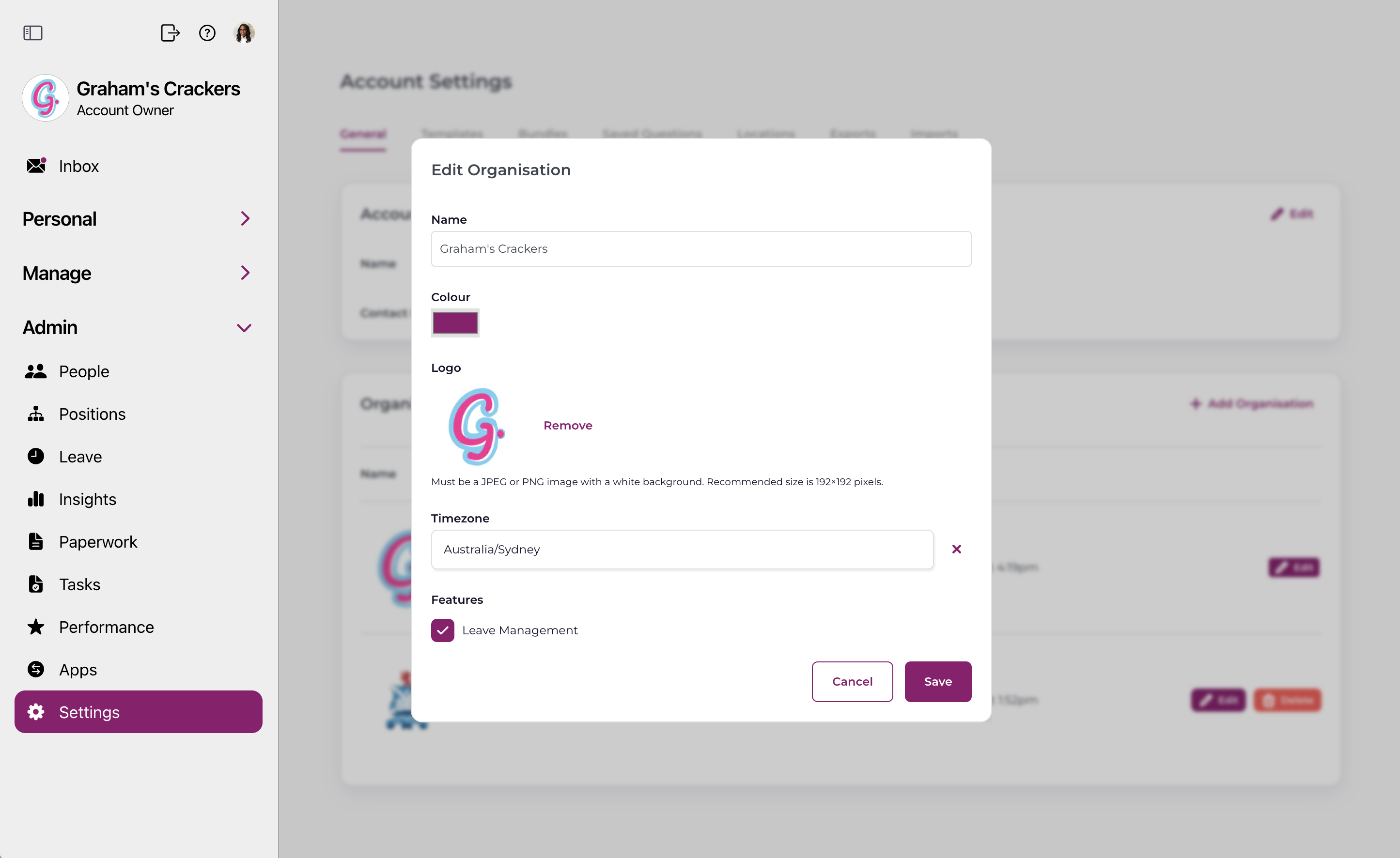Open the purple Colour swatch picker
Viewport: 1400px width, 858px height.
(x=455, y=323)
